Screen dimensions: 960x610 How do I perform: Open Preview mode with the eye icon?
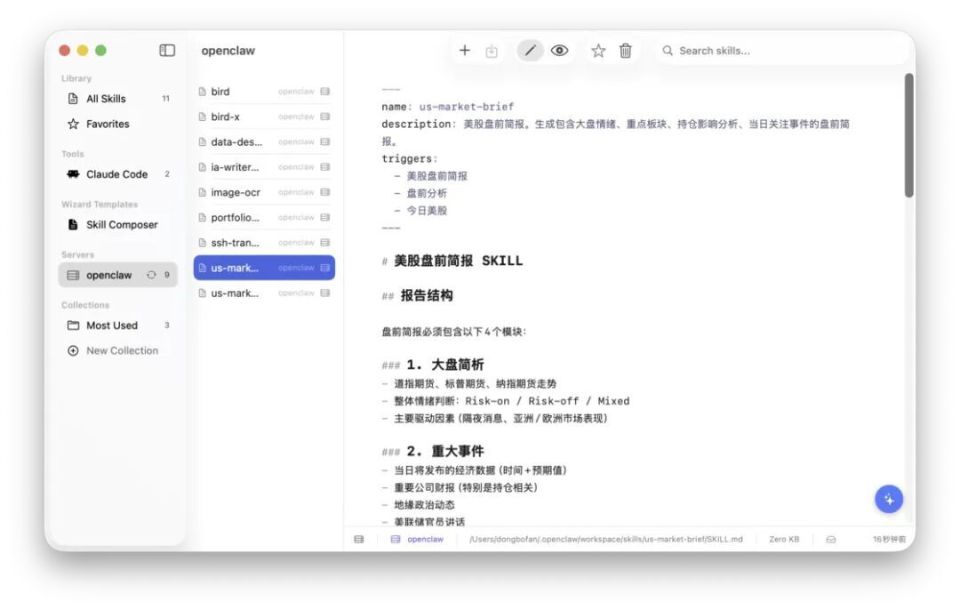pos(559,49)
